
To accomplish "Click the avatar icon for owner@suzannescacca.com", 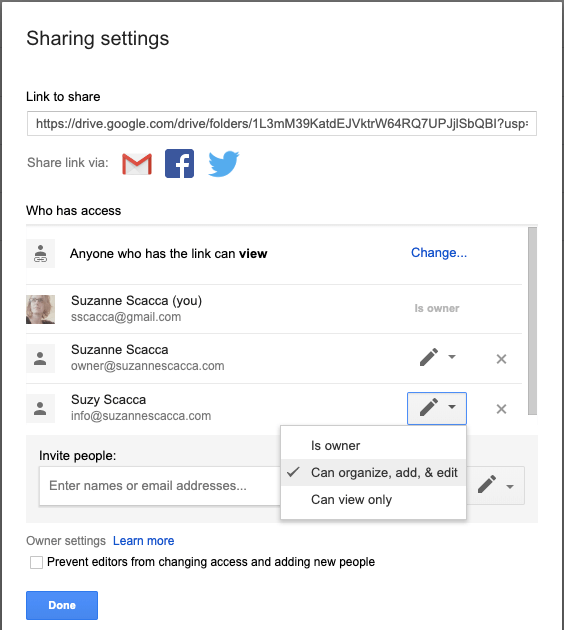I will pyautogui.click(x=40, y=358).
